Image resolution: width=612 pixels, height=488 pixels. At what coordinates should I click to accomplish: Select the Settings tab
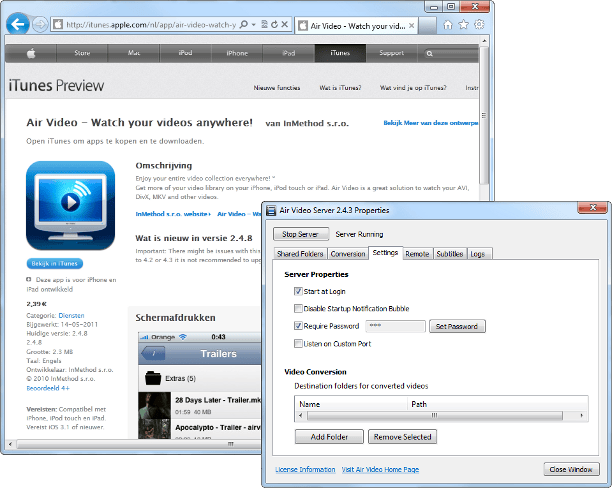click(x=385, y=253)
